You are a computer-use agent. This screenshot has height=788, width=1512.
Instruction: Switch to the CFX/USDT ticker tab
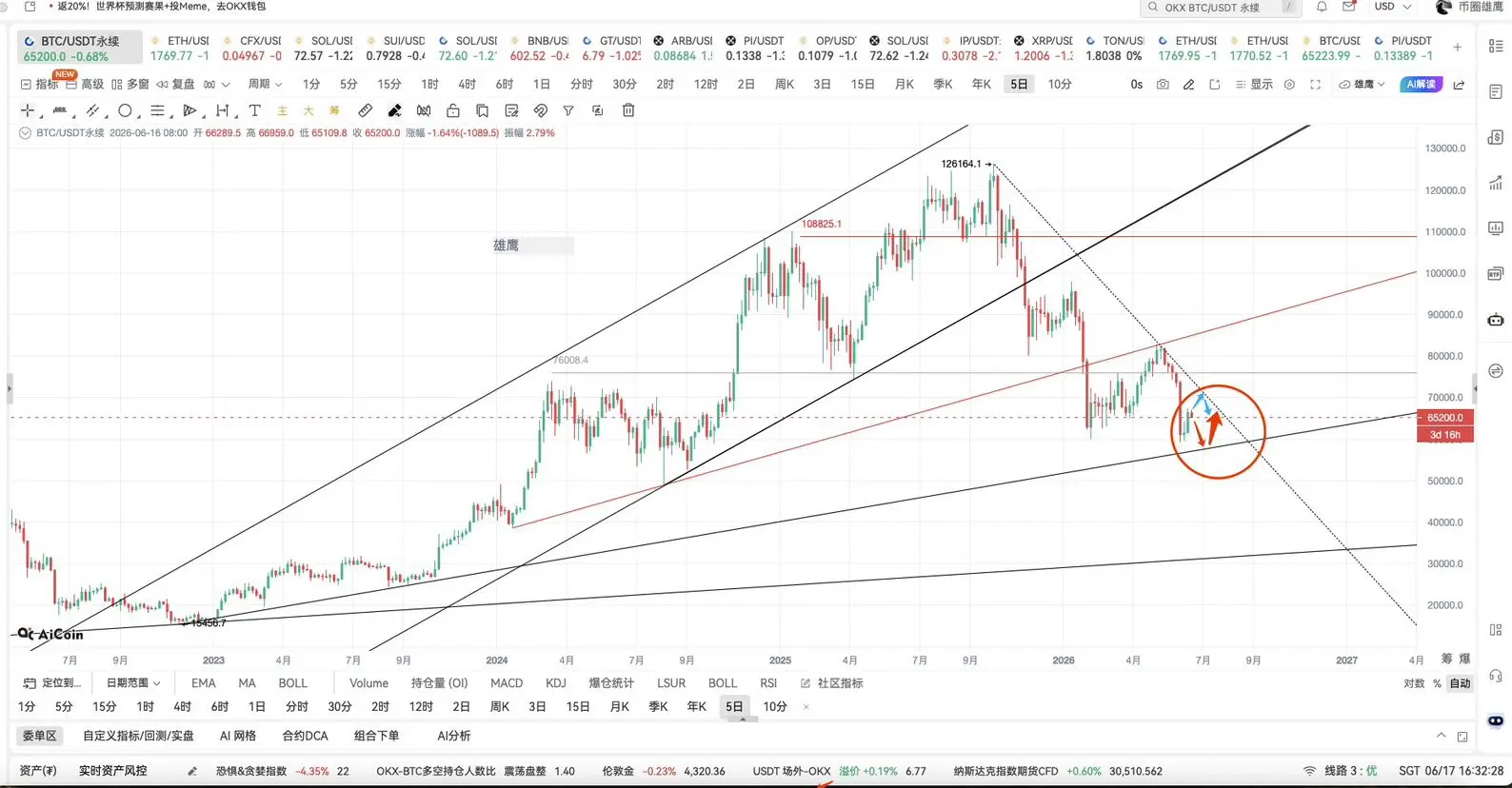pos(251,48)
